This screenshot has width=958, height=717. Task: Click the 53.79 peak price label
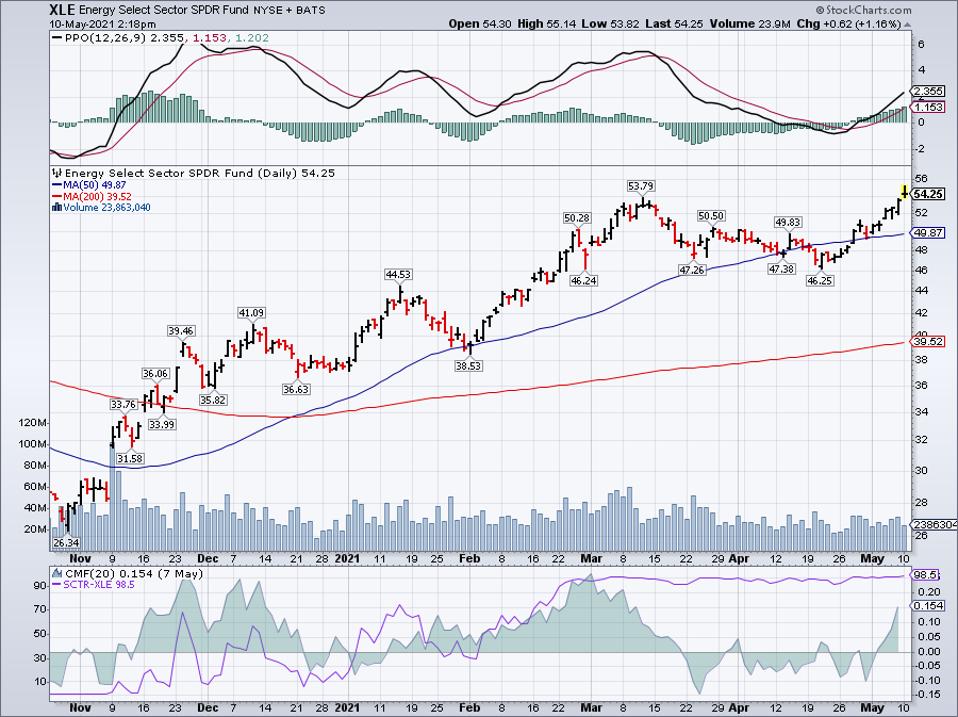[642, 186]
